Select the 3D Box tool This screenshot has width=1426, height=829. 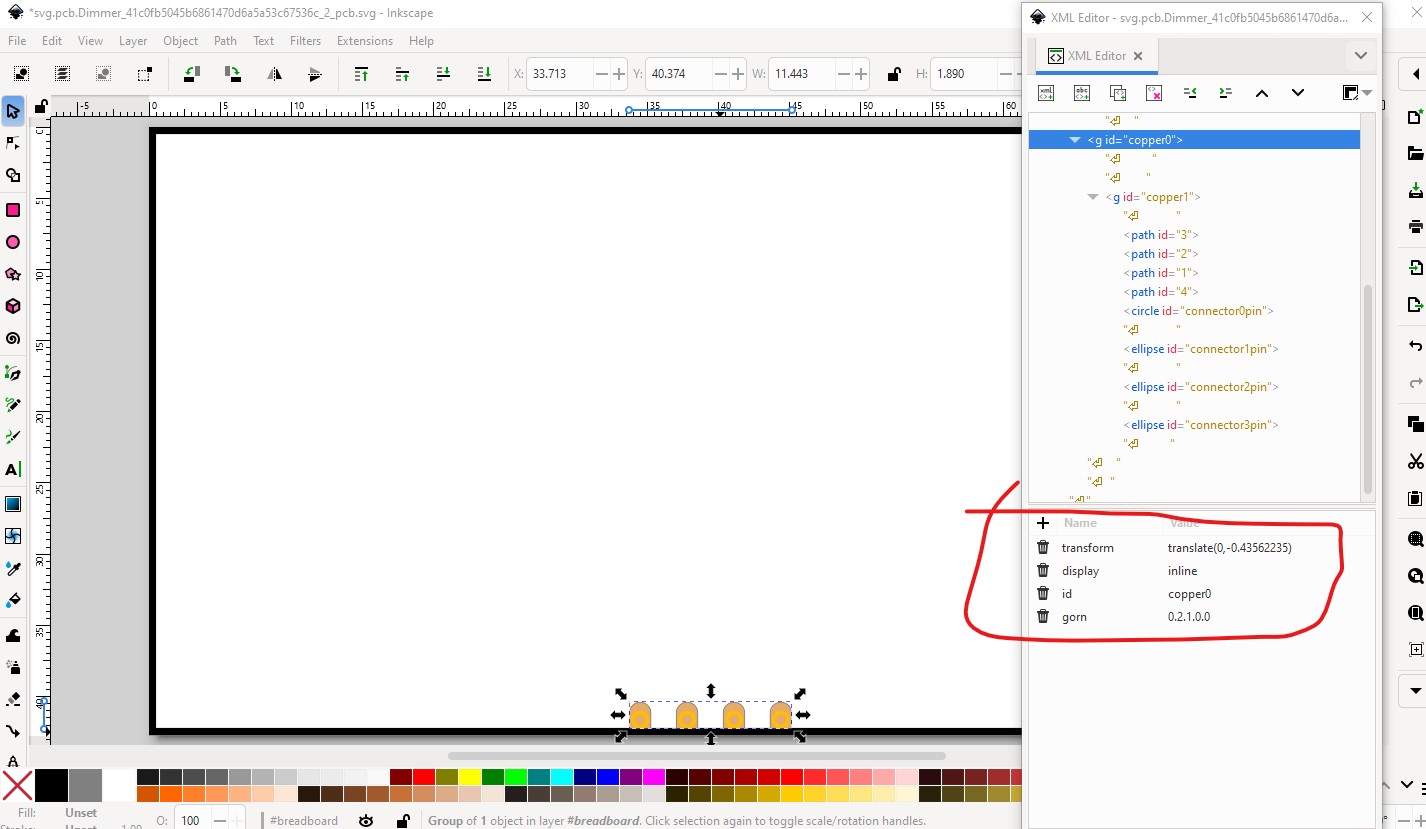13,306
